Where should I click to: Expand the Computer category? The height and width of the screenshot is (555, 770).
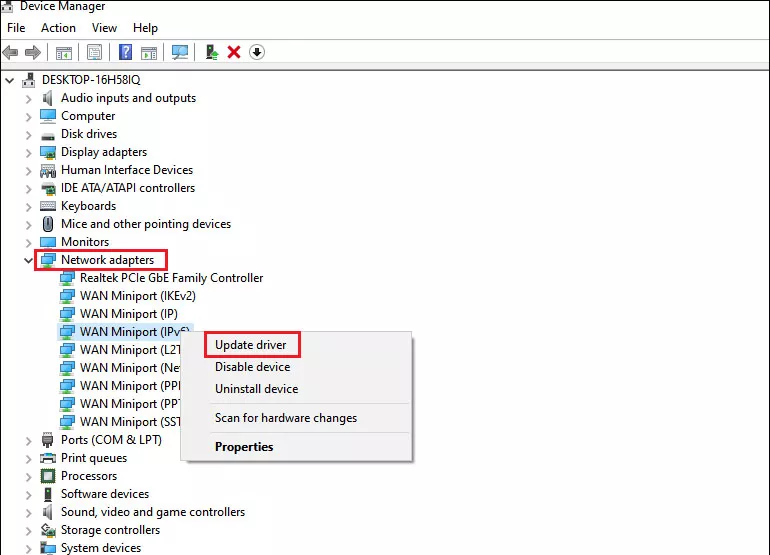[28, 117]
